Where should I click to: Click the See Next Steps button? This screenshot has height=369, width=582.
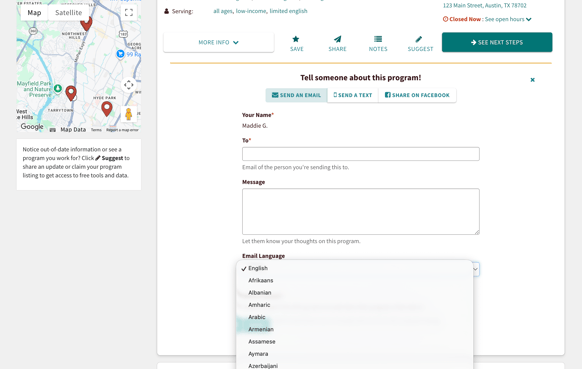coord(497,42)
